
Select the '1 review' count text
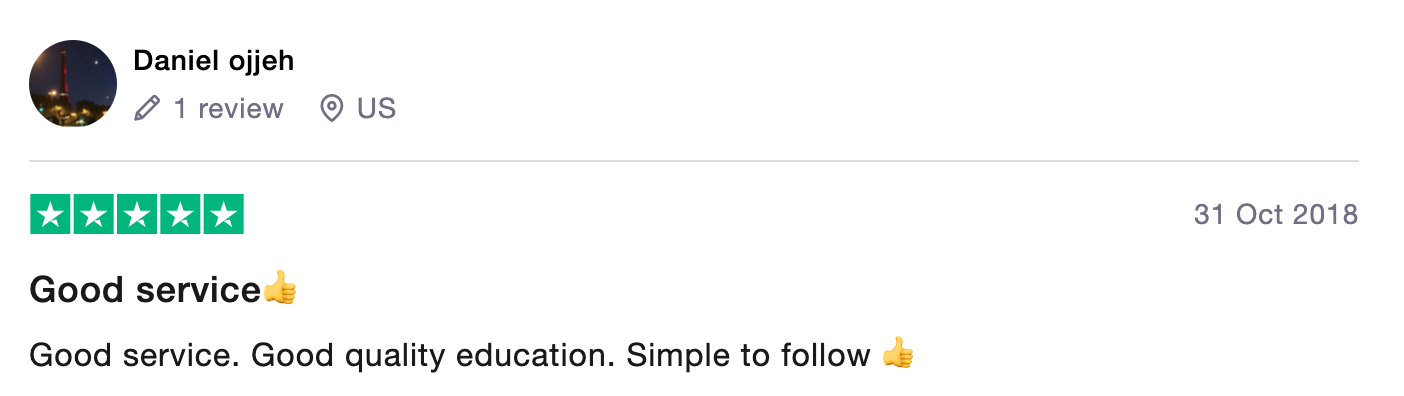tap(229, 108)
